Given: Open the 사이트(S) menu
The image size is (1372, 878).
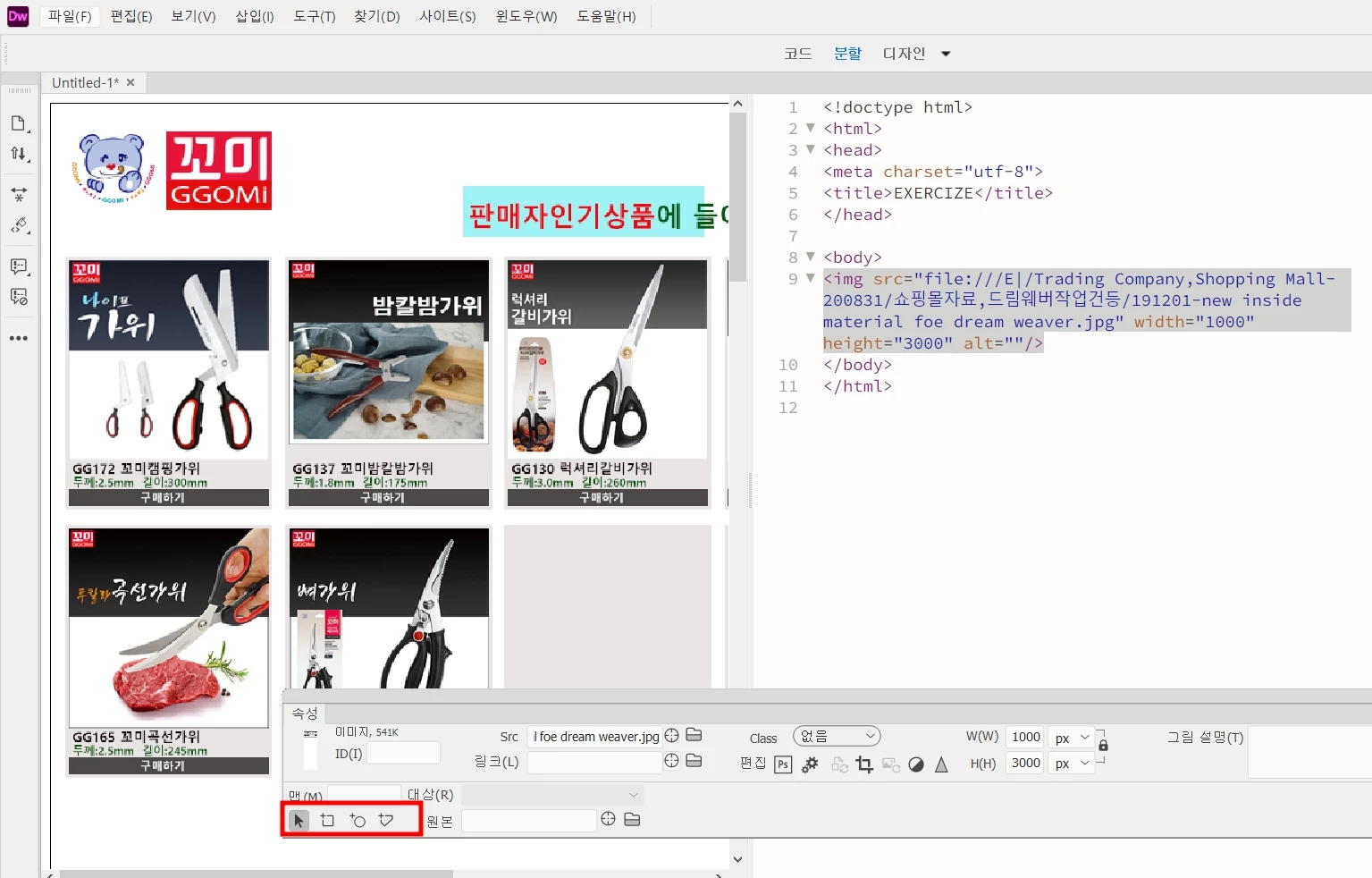Looking at the screenshot, I should 448,16.
